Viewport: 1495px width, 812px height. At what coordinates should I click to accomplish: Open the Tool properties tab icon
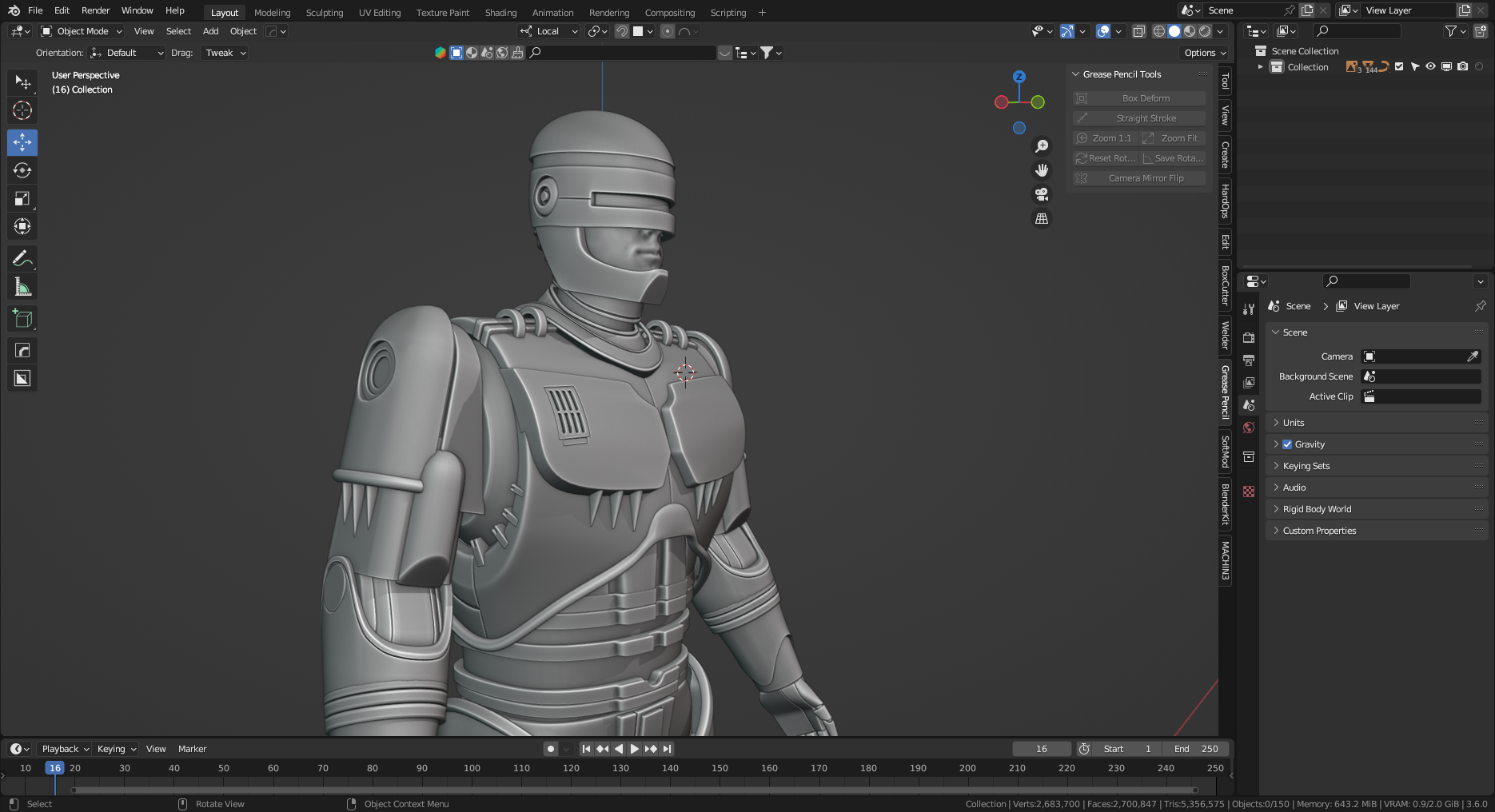[x=1249, y=309]
